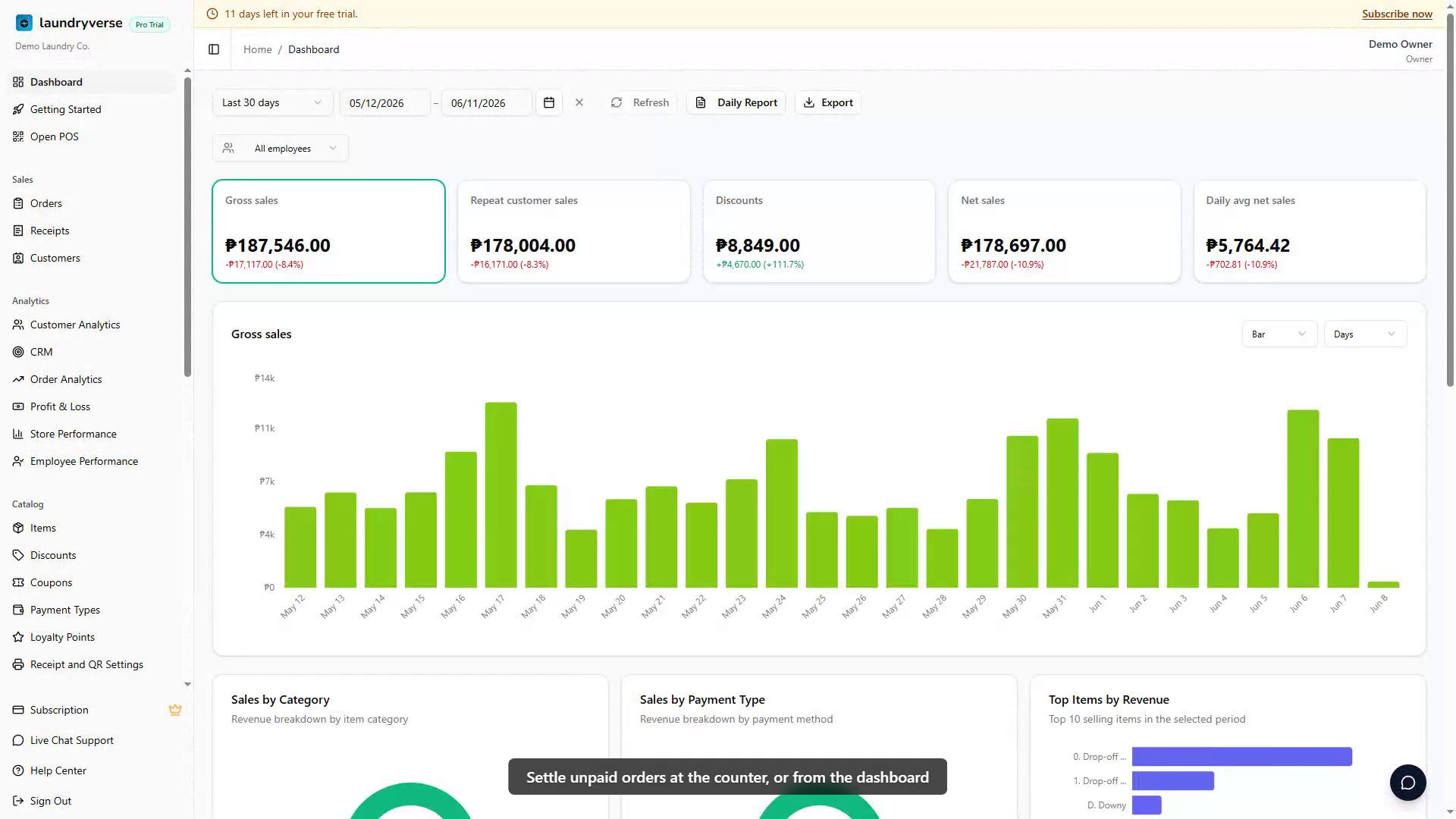
Task: Click the Store Performance chart icon
Action: tap(18, 434)
